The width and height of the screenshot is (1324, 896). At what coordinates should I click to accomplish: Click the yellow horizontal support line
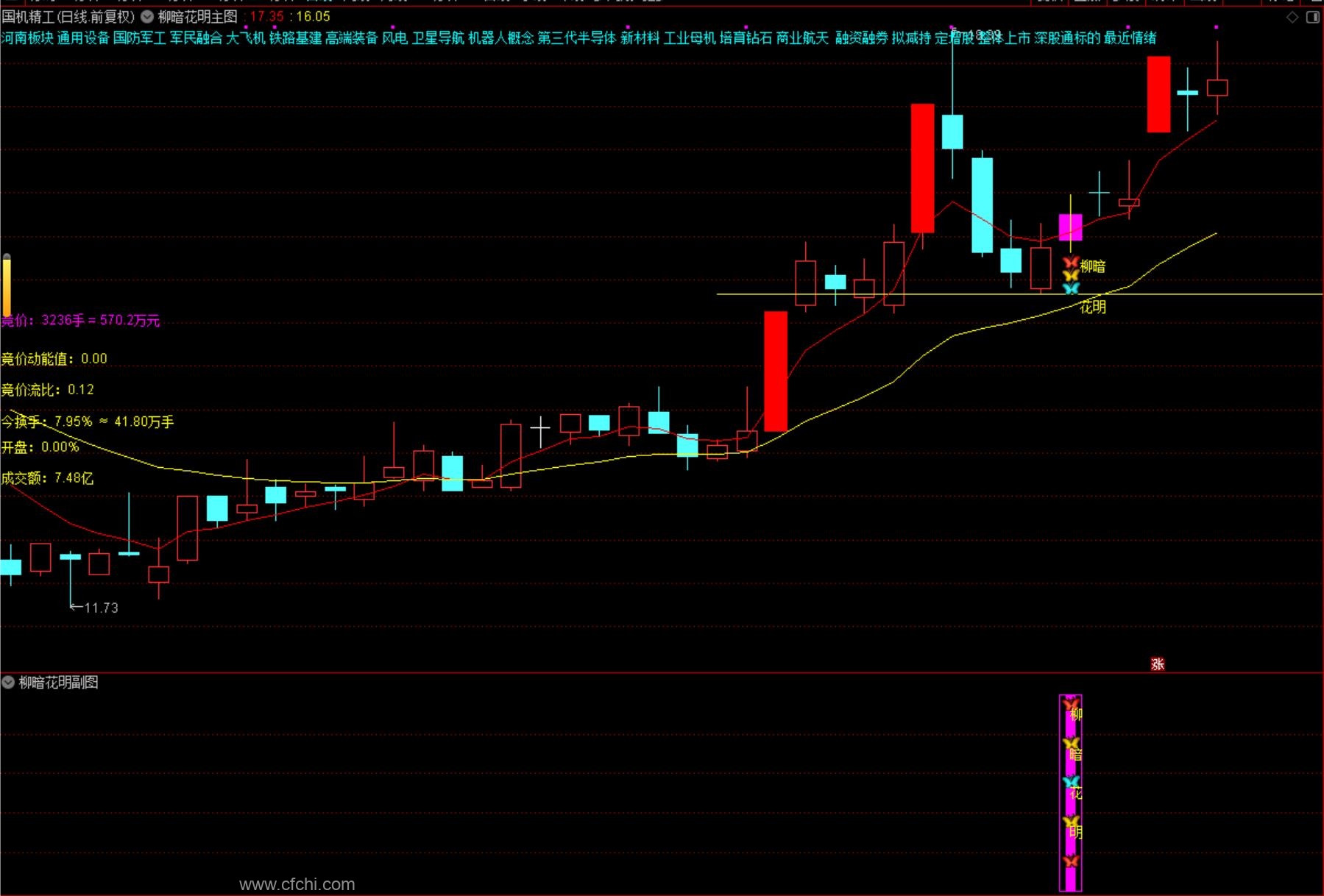pyautogui.click(x=1019, y=294)
